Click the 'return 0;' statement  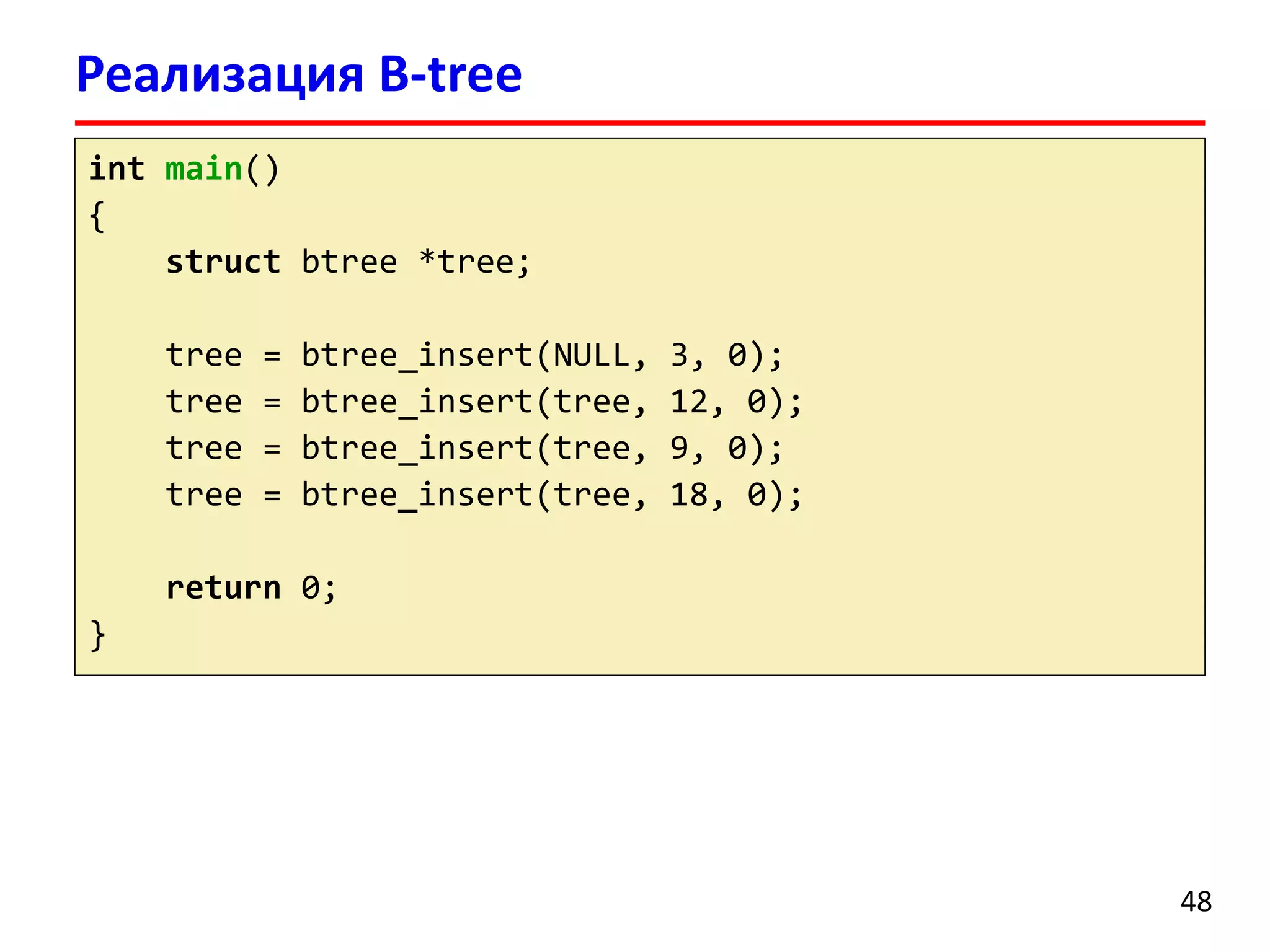coord(251,588)
